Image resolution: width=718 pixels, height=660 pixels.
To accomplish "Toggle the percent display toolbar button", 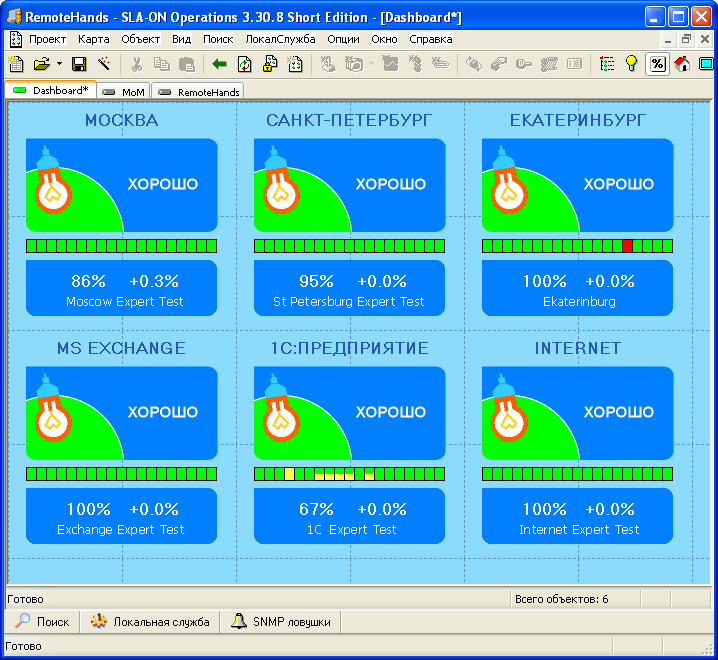I will (657, 64).
